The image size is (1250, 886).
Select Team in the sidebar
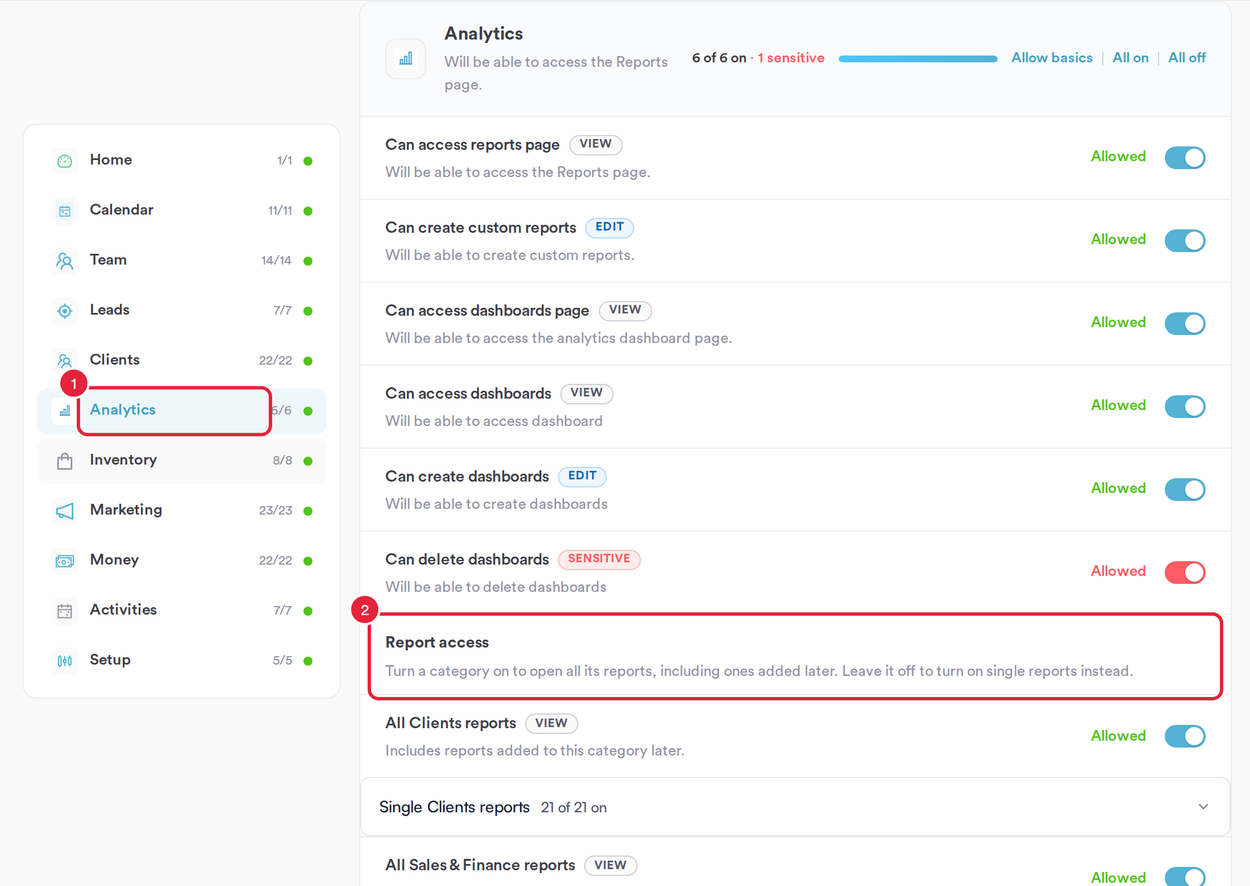point(182,260)
